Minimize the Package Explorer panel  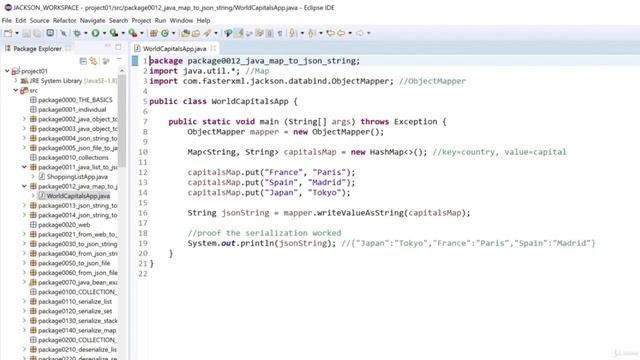(x=108, y=46)
